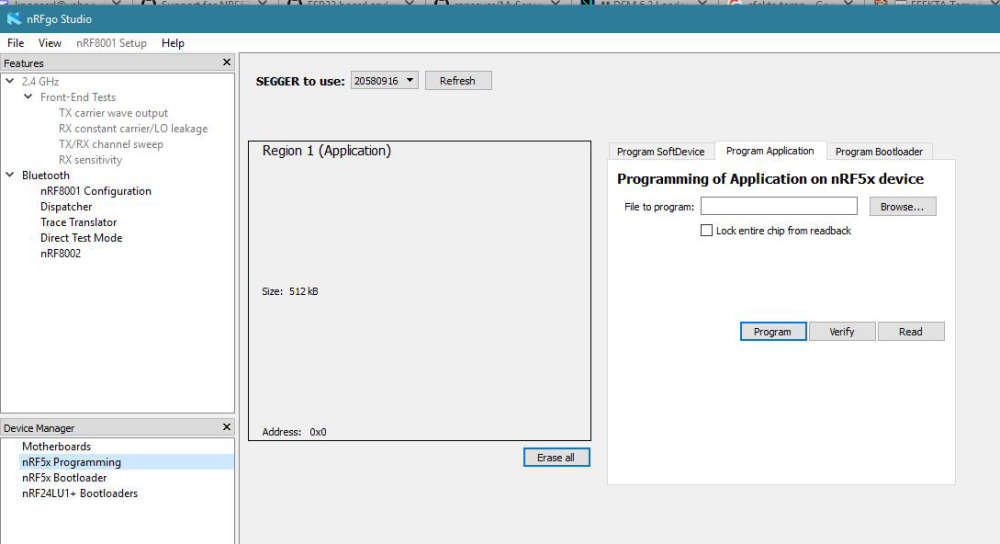Select nRF5x Bootloader in Device Manager
1000x544 pixels.
64,478
